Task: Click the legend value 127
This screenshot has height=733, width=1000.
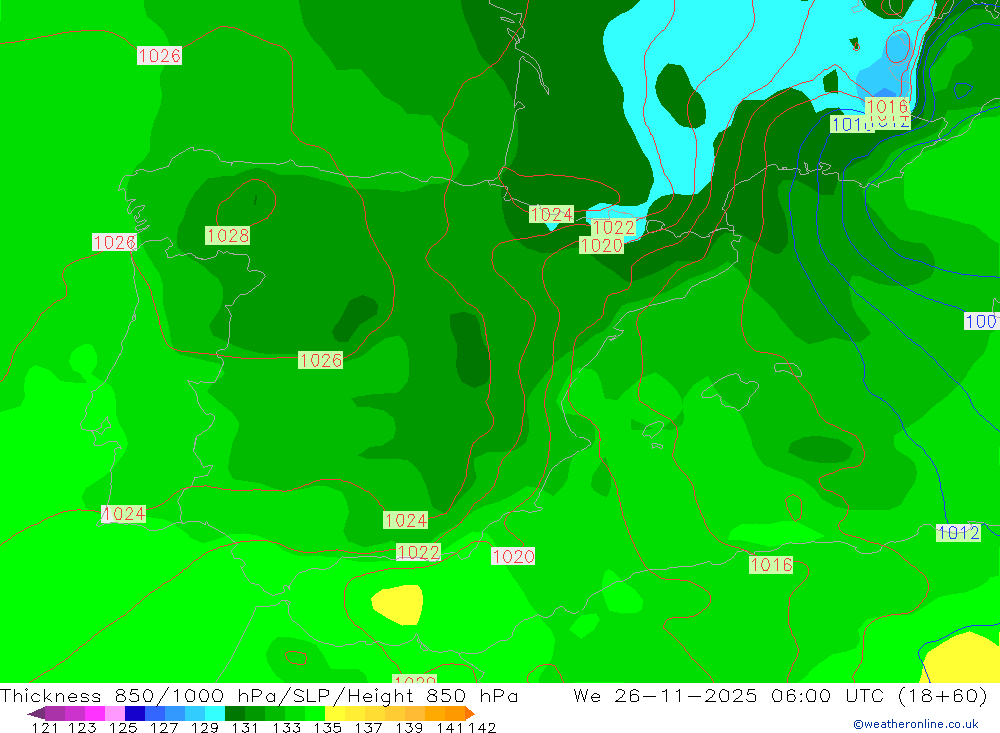Action: [x=164, y=727]
